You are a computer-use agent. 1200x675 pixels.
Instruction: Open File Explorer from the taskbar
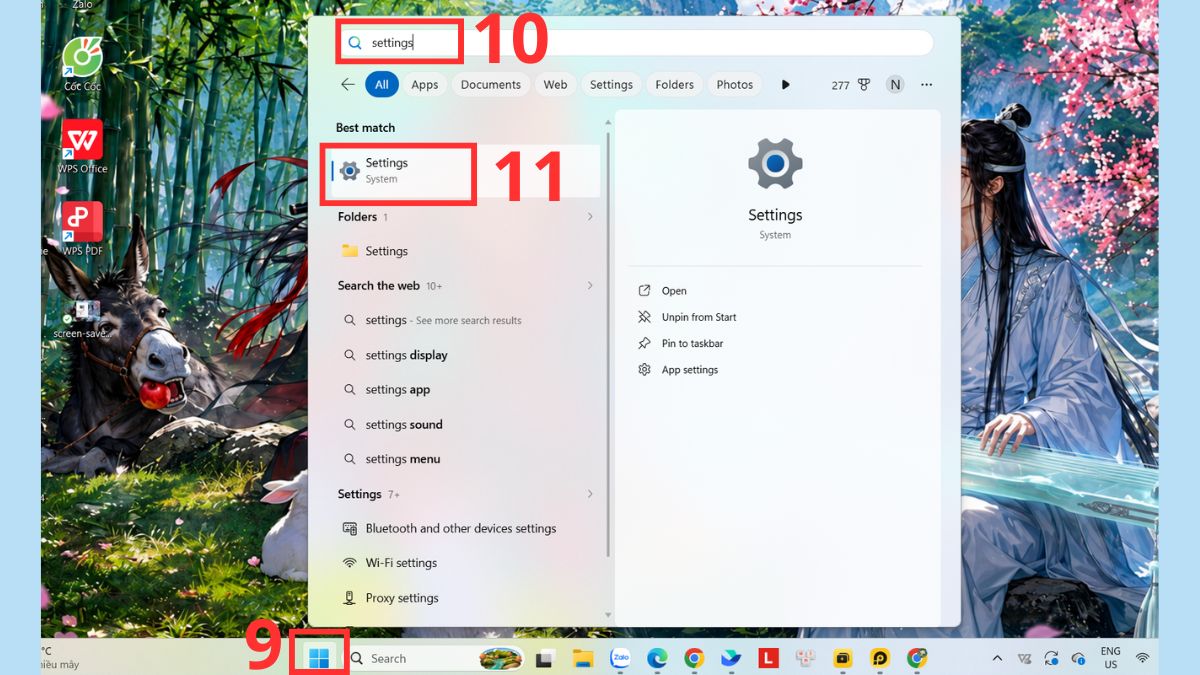click(x=583, y=658)
